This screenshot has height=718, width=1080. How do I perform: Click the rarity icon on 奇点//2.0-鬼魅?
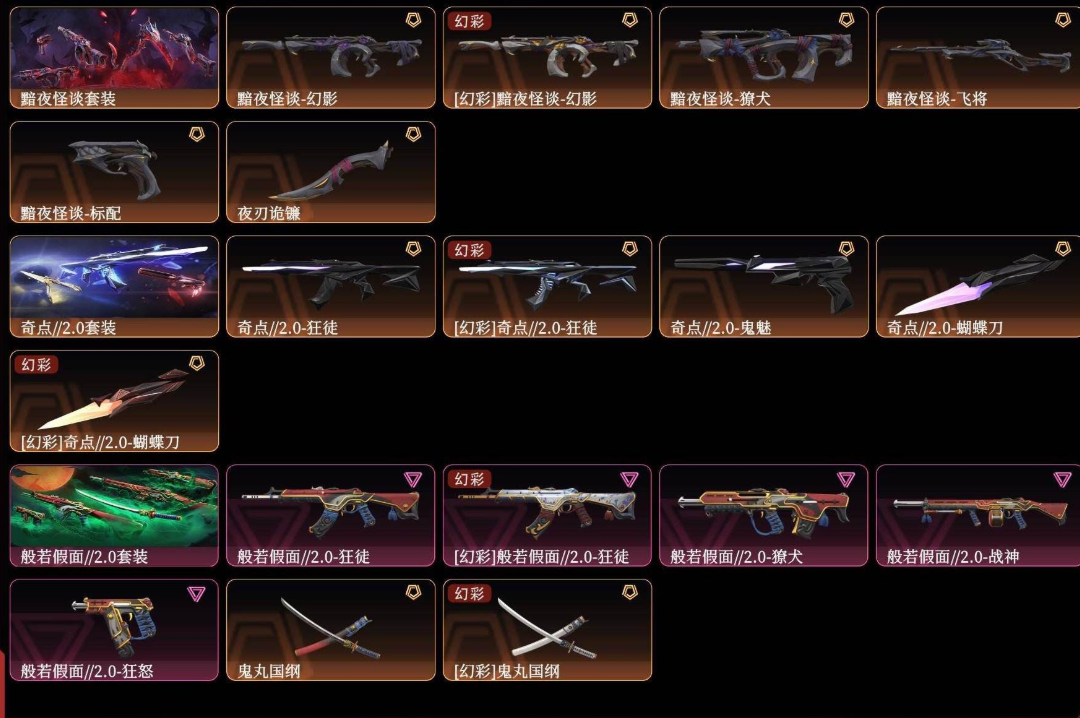click(847, 249)
